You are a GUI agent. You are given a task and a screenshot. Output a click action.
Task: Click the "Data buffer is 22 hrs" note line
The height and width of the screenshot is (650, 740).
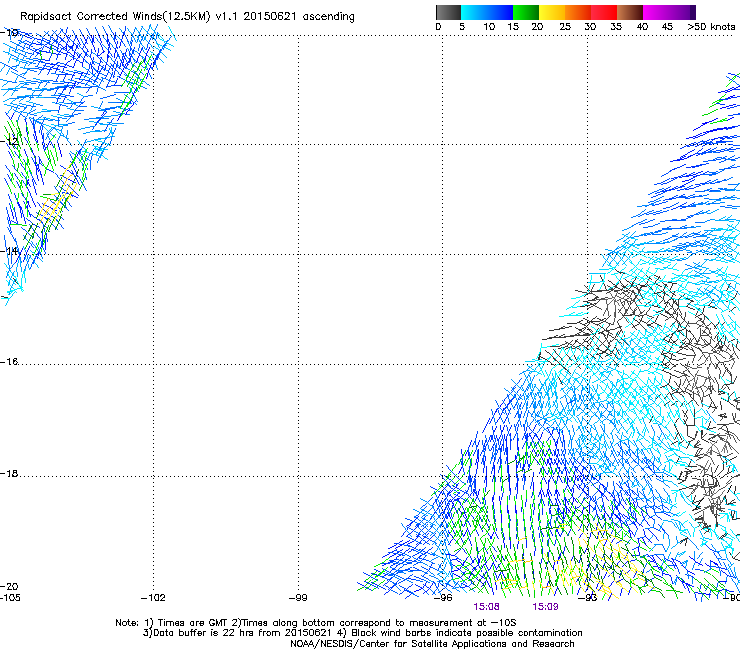362,633
